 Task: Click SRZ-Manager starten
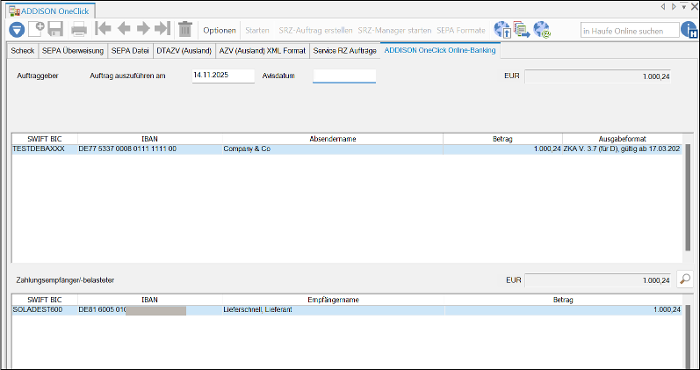point(395,30)
